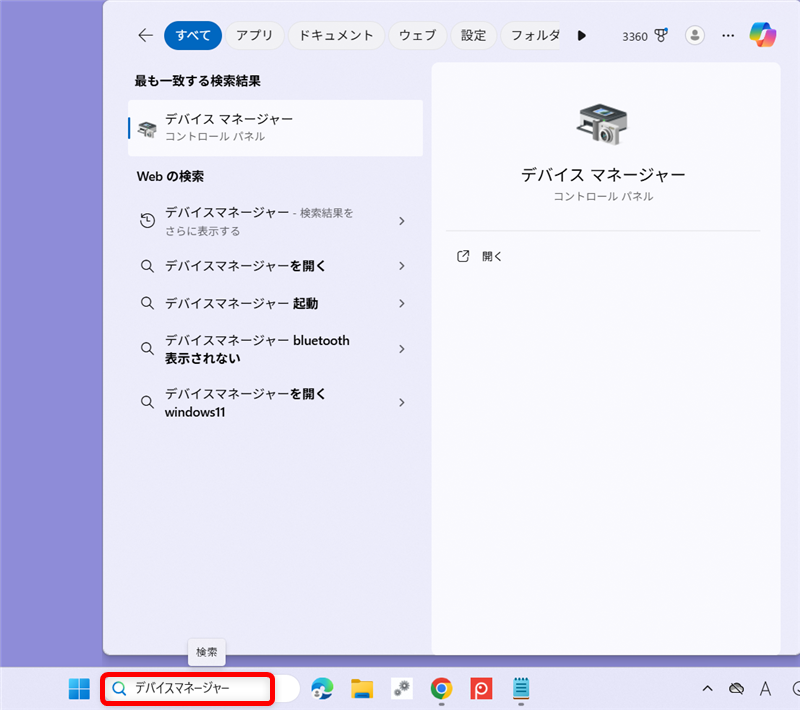
Task: Click the back arrow in the search panel
Action: (x=144, y=35)
